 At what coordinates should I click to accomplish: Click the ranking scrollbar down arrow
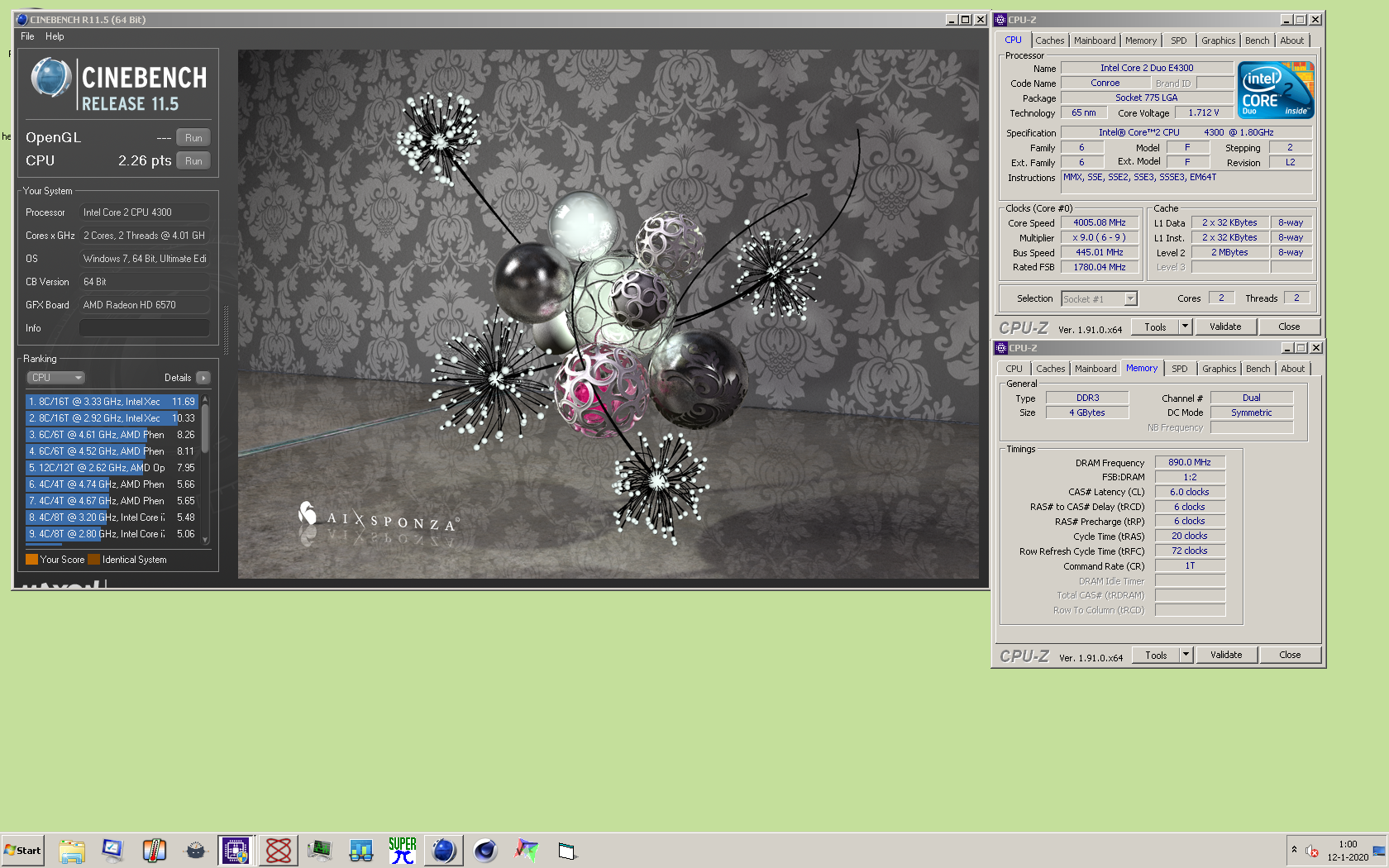[205, 541]
